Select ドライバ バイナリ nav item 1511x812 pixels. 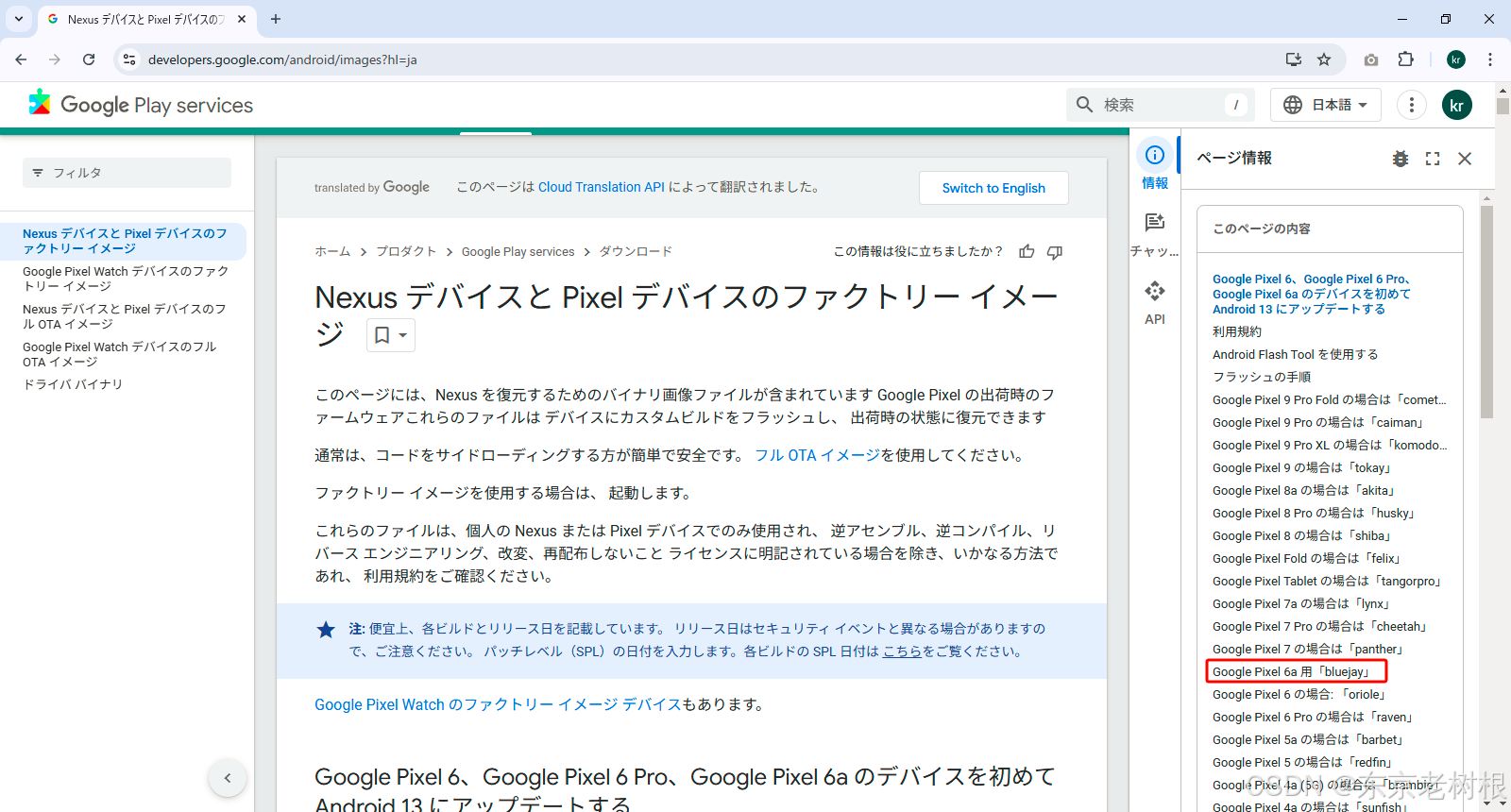(x=73, y=384)
